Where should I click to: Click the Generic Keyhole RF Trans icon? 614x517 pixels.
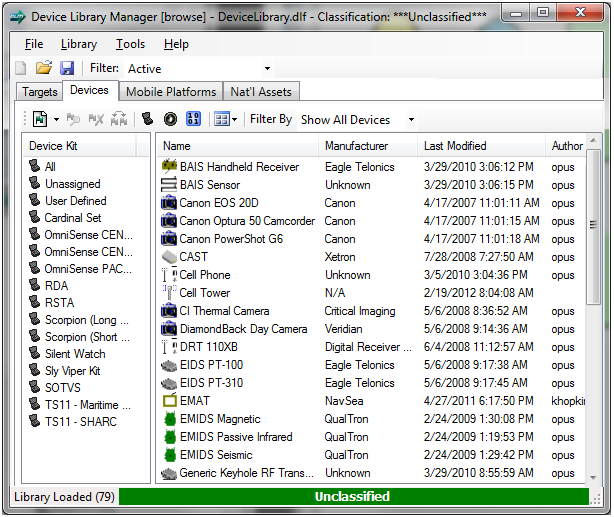(x=169, y=473)
